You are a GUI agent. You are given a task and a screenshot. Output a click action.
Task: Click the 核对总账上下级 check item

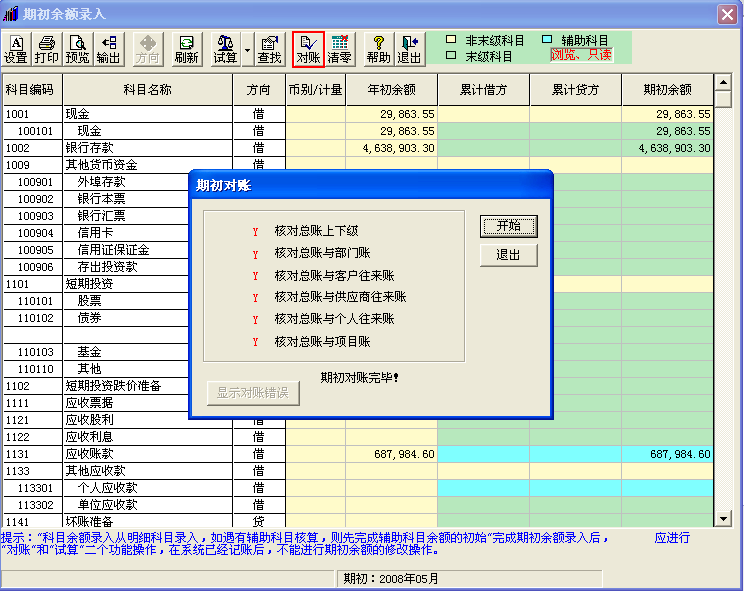tap(316, 231)
